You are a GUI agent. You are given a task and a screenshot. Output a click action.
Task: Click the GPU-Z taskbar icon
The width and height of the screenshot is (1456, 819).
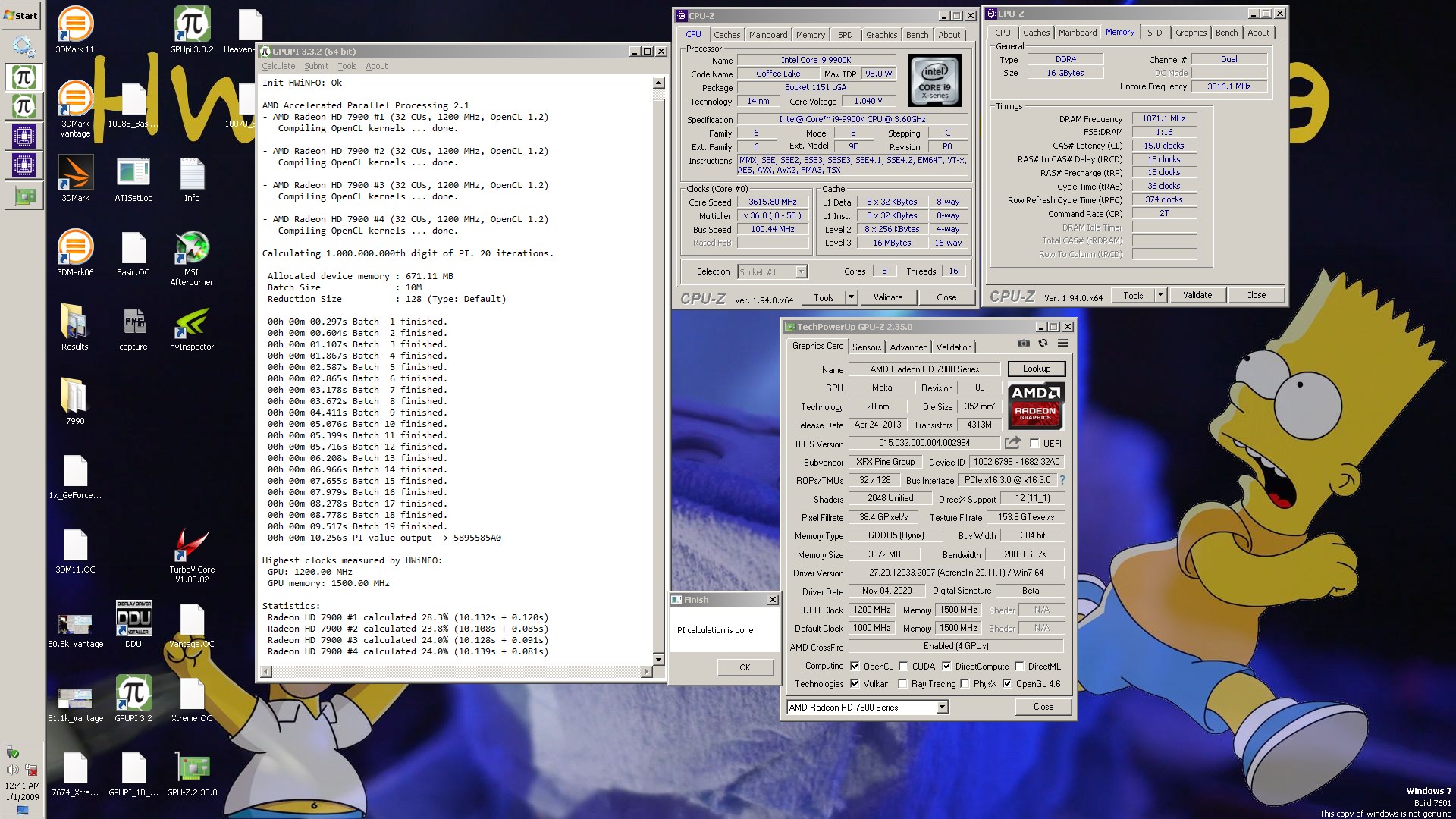(x=24, y=196)
